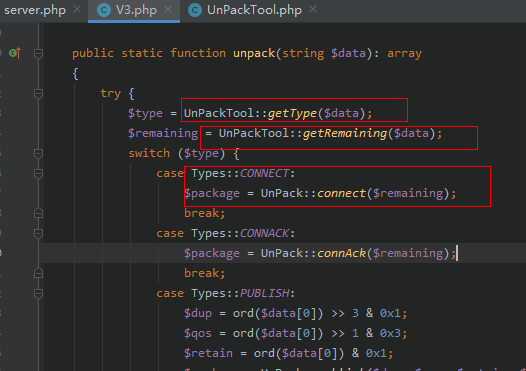Click the $data parameter in the unpack signature

click(348, 53)
